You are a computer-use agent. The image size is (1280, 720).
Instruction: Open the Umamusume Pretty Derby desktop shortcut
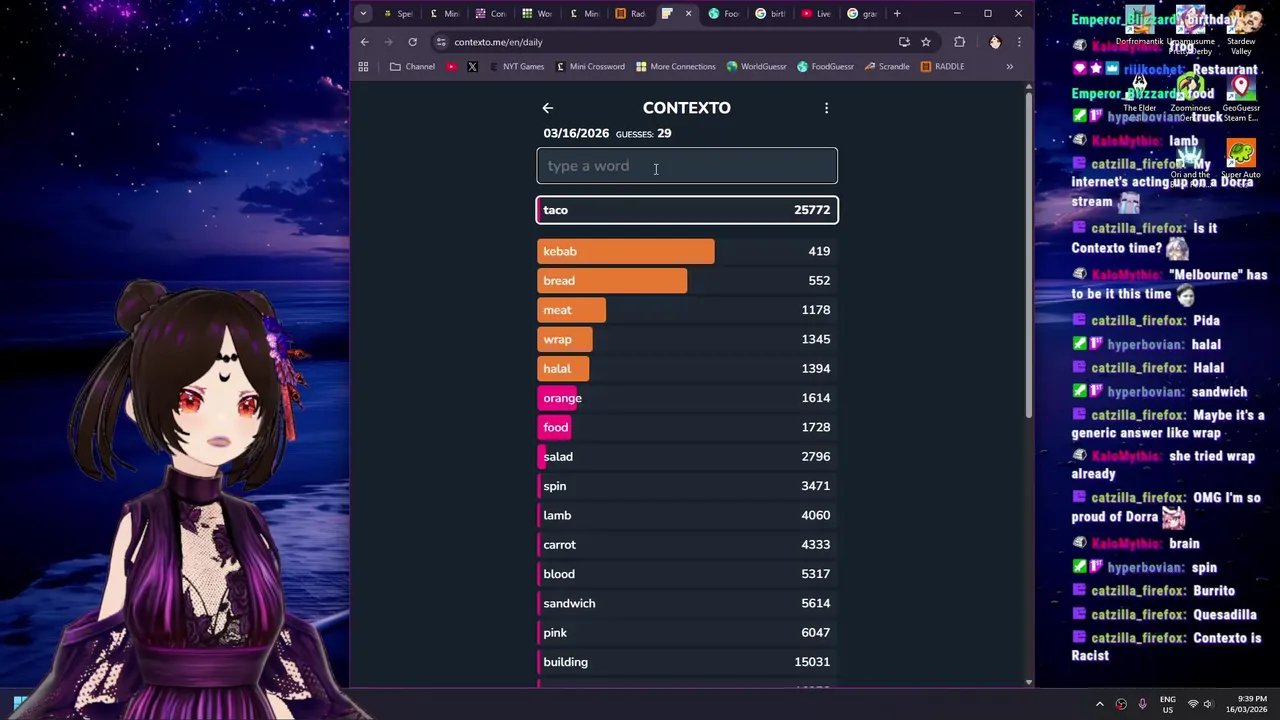(x=1190, y=30)
